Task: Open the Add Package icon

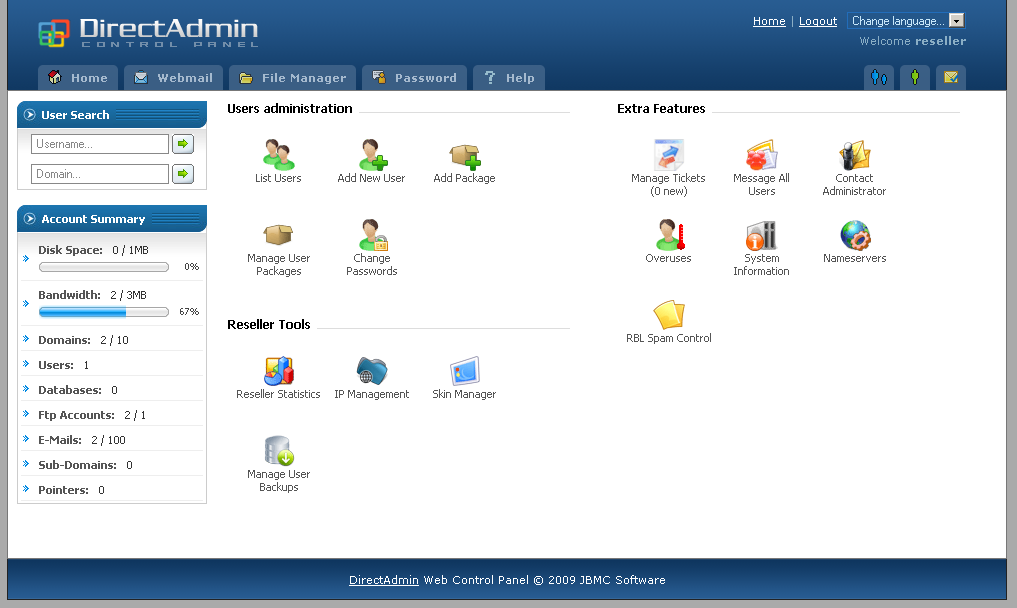Action: (x=465, y=156)
